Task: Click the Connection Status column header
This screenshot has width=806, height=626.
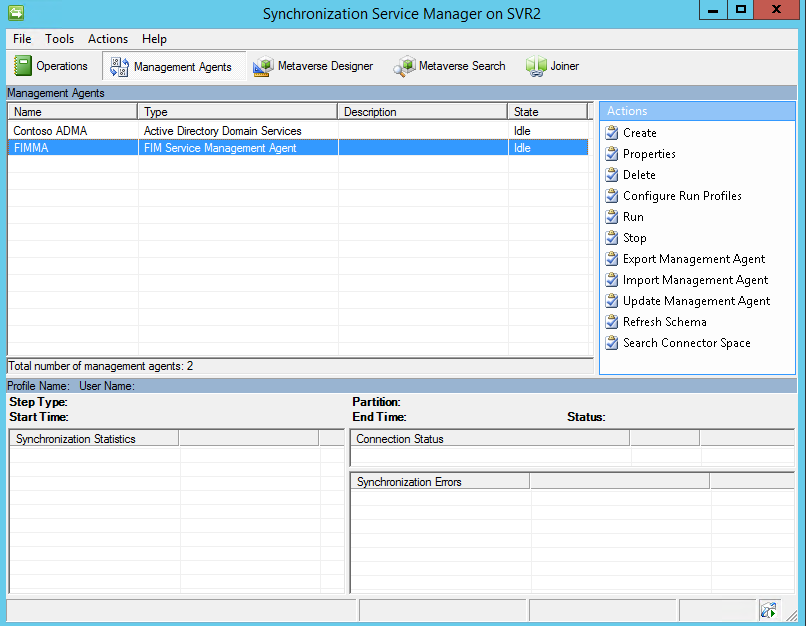Action: [x=490, y=438]
